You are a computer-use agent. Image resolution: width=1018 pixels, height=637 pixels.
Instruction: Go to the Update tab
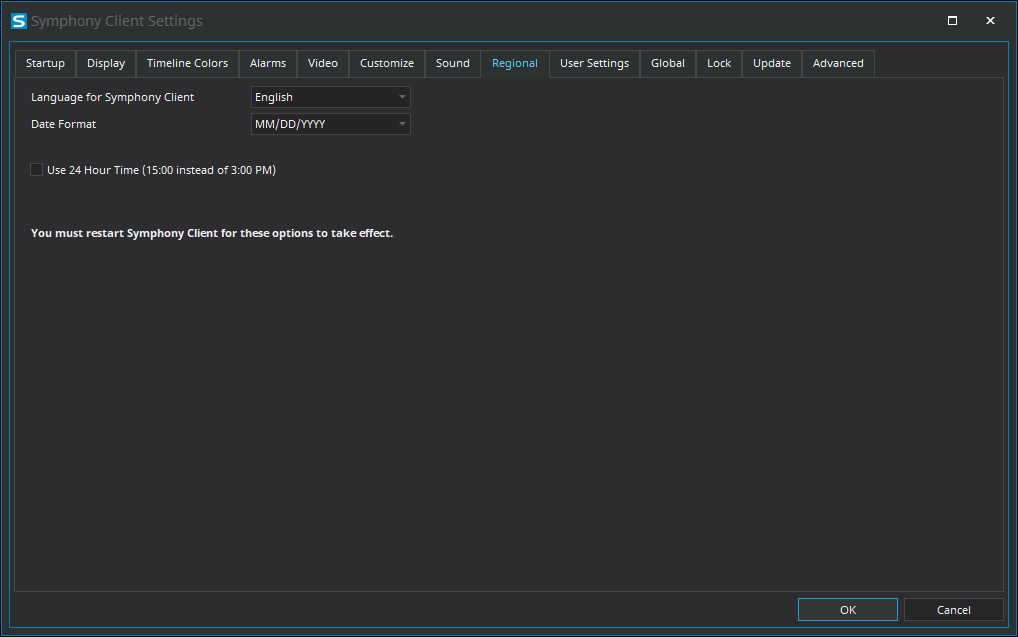tap(772, 64)
